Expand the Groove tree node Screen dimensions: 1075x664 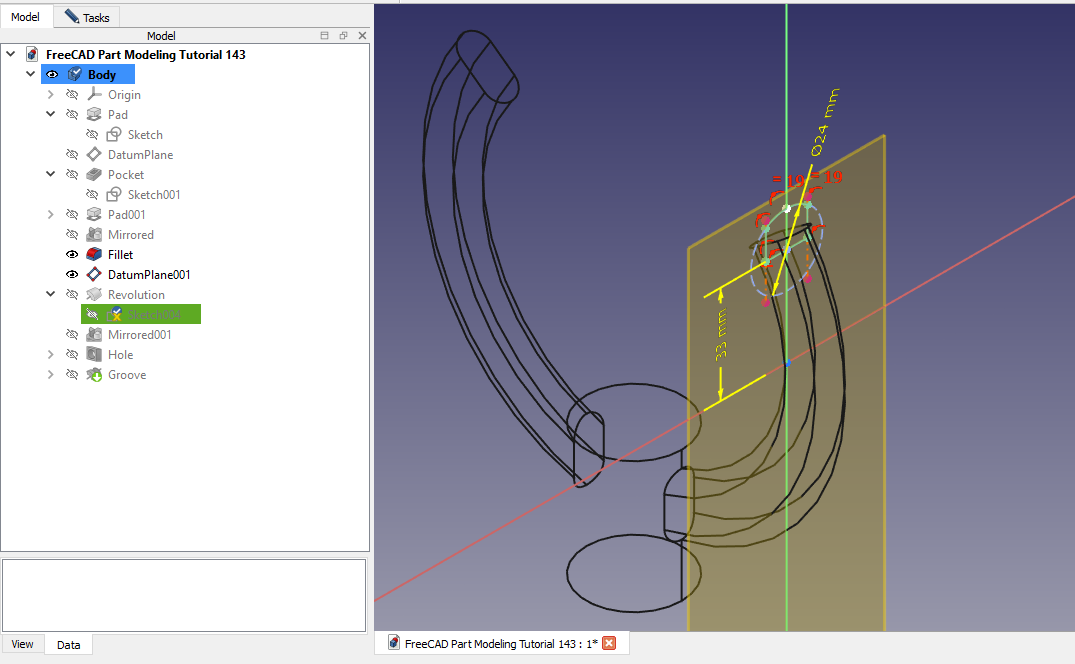click(50, 375)
